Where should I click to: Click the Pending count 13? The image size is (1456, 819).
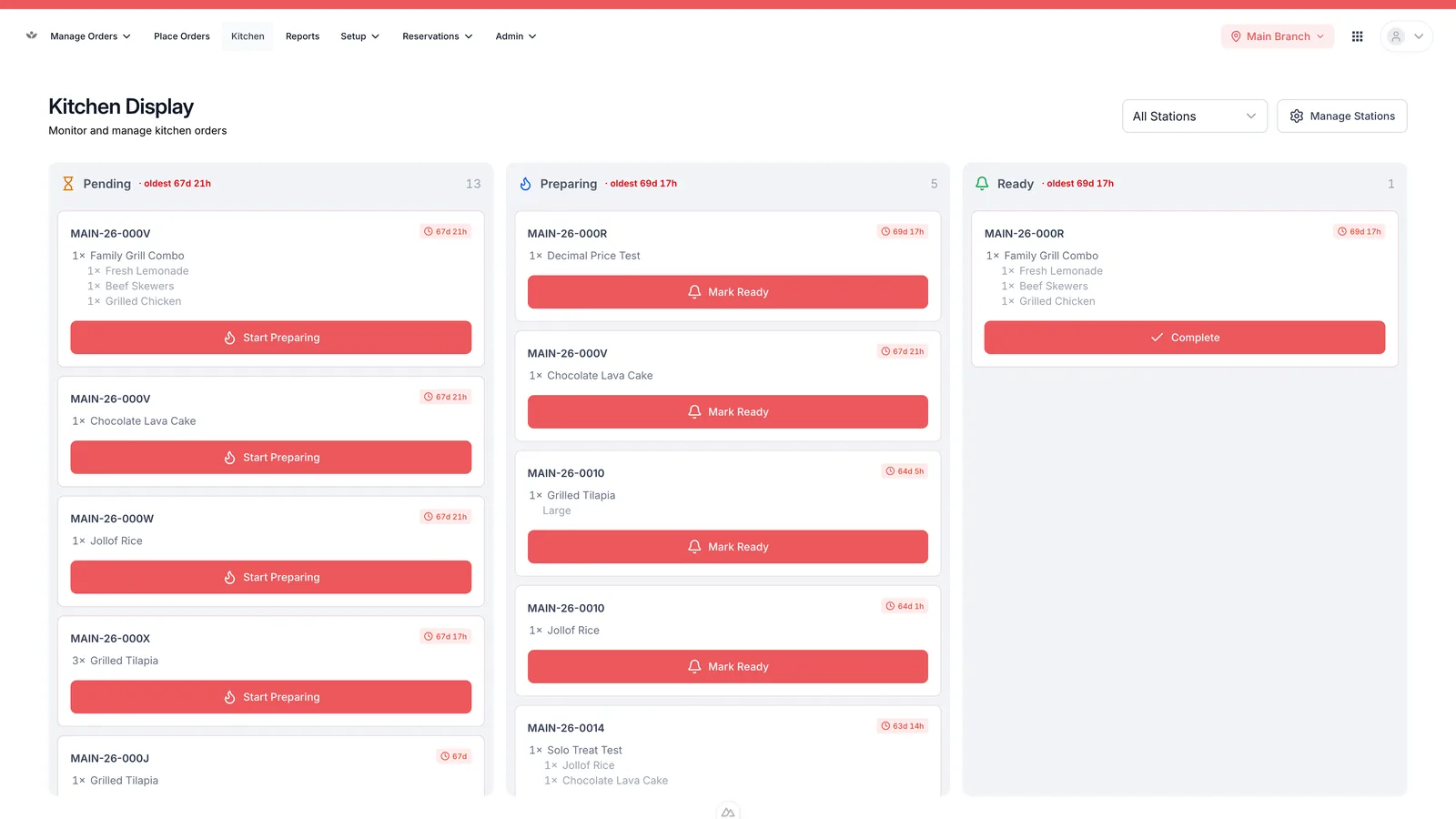[x=473, y=184]
